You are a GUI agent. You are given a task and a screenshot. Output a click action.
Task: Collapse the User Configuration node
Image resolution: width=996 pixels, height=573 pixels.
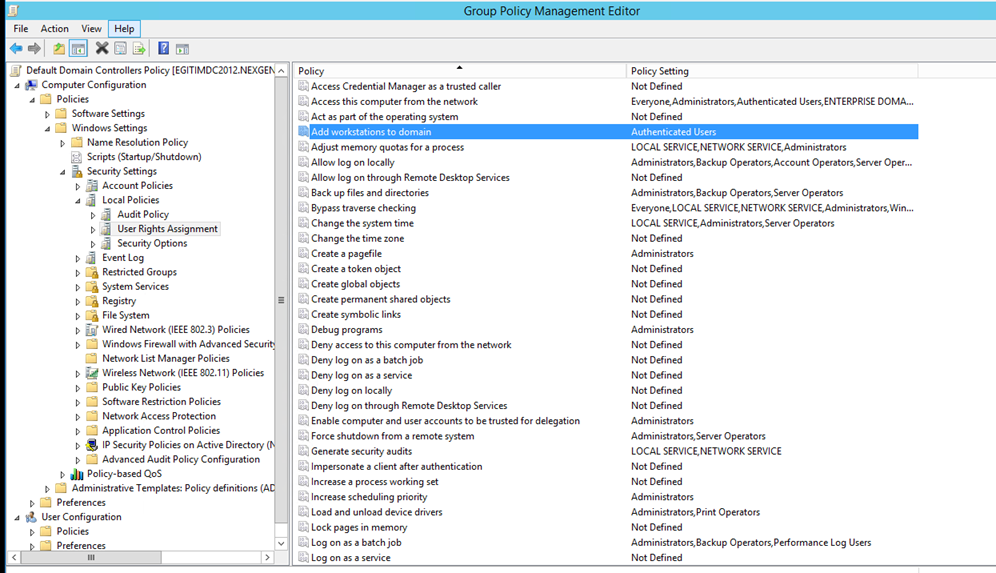(17, 518)
